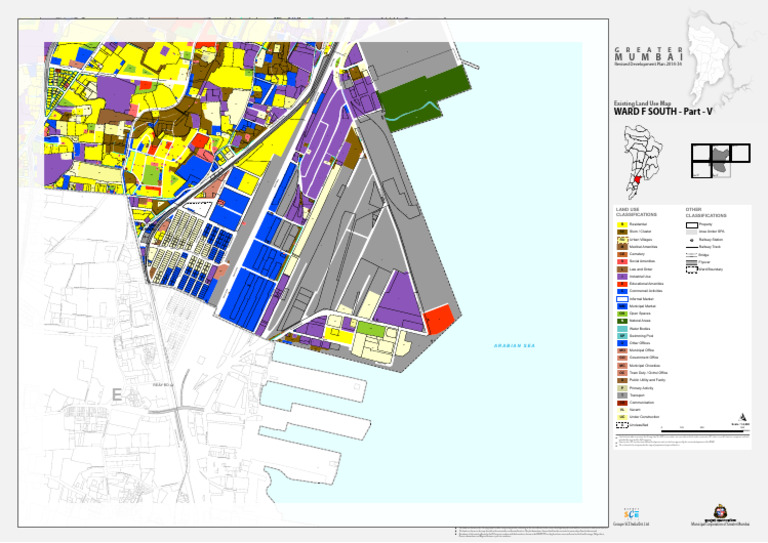Click the "WARD F SOUTH - Part - V" title
Screen dimensions: 768x543
coord(663,112)
